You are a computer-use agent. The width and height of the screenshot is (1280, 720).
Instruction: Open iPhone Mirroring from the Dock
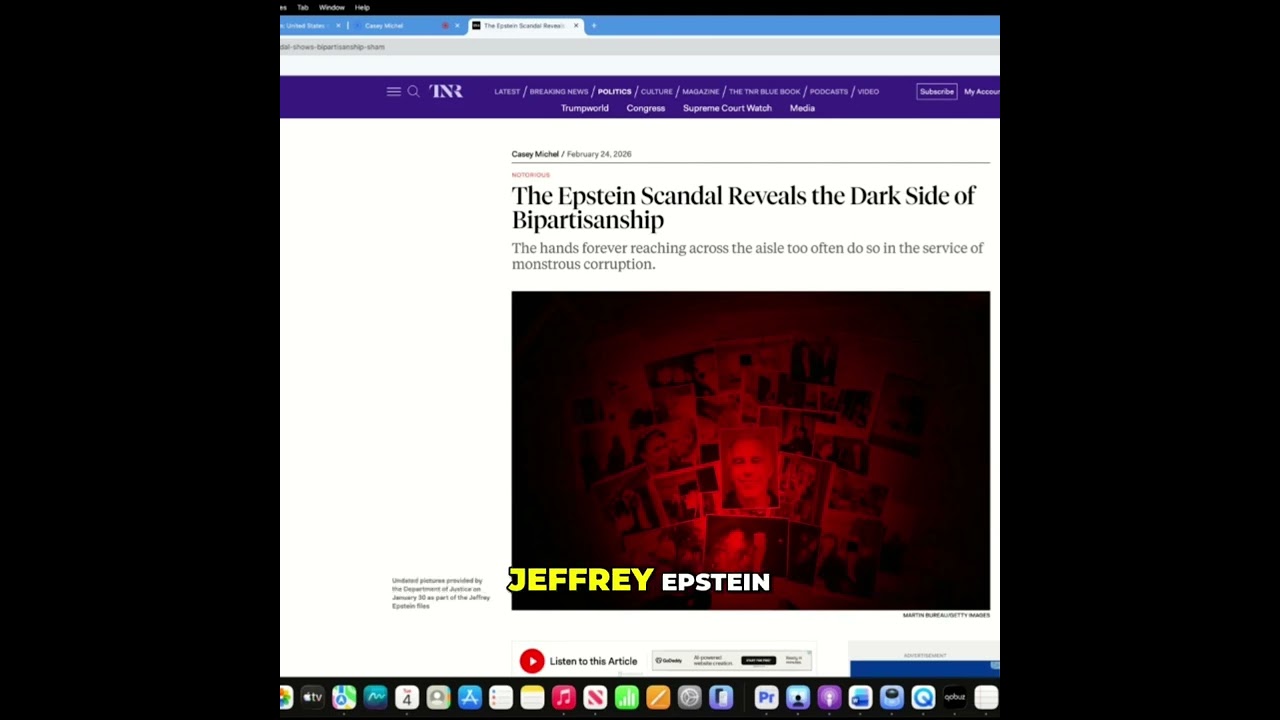pos(721,697)
